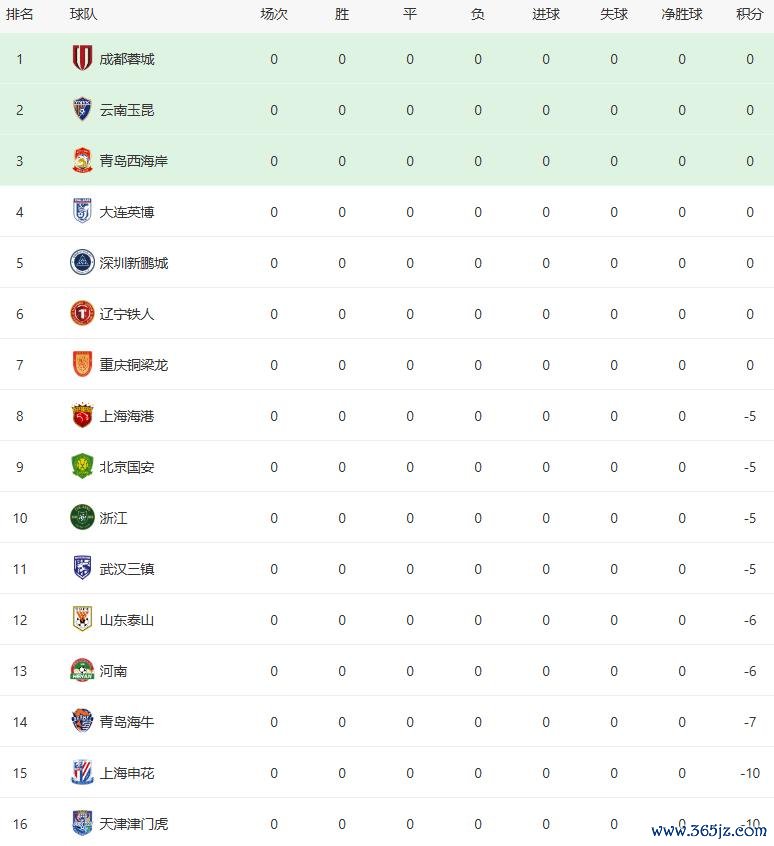Click the 浙江 team emblem
This screenshot has width=774, height=846.
coord(82,518)
